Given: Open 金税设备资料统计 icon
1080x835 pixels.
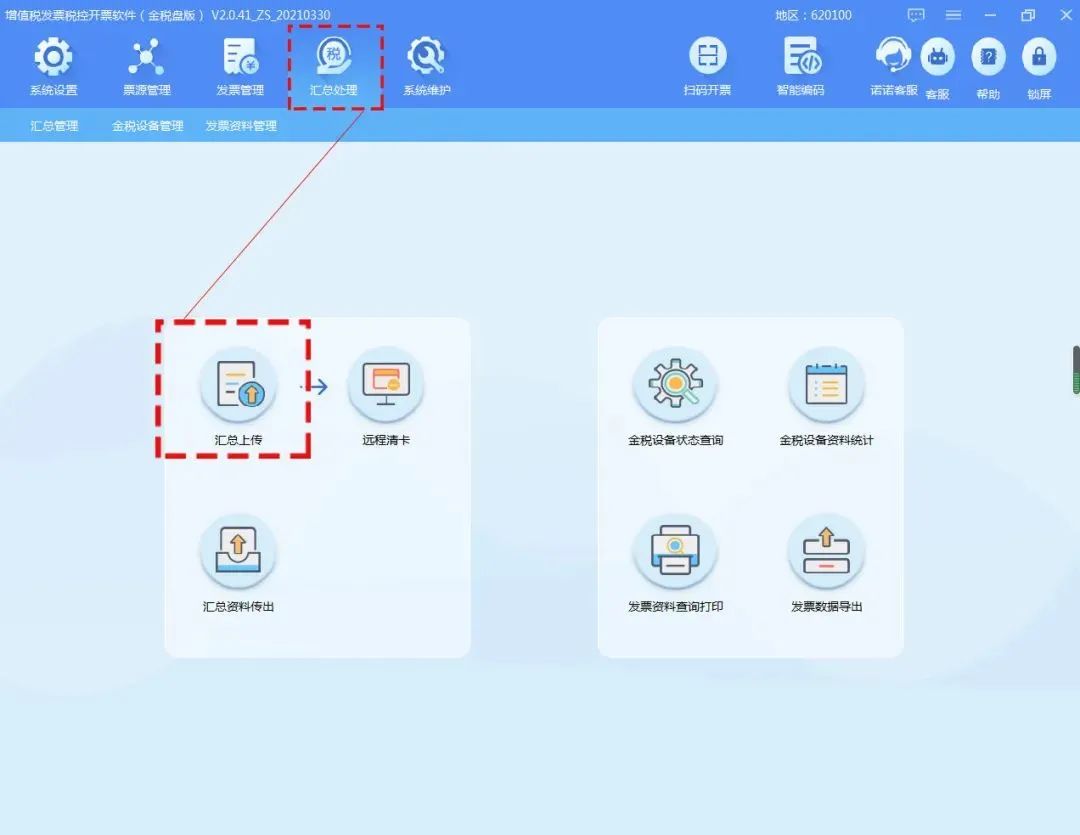Looking at the screenshot, I should [x=827, y=384].
